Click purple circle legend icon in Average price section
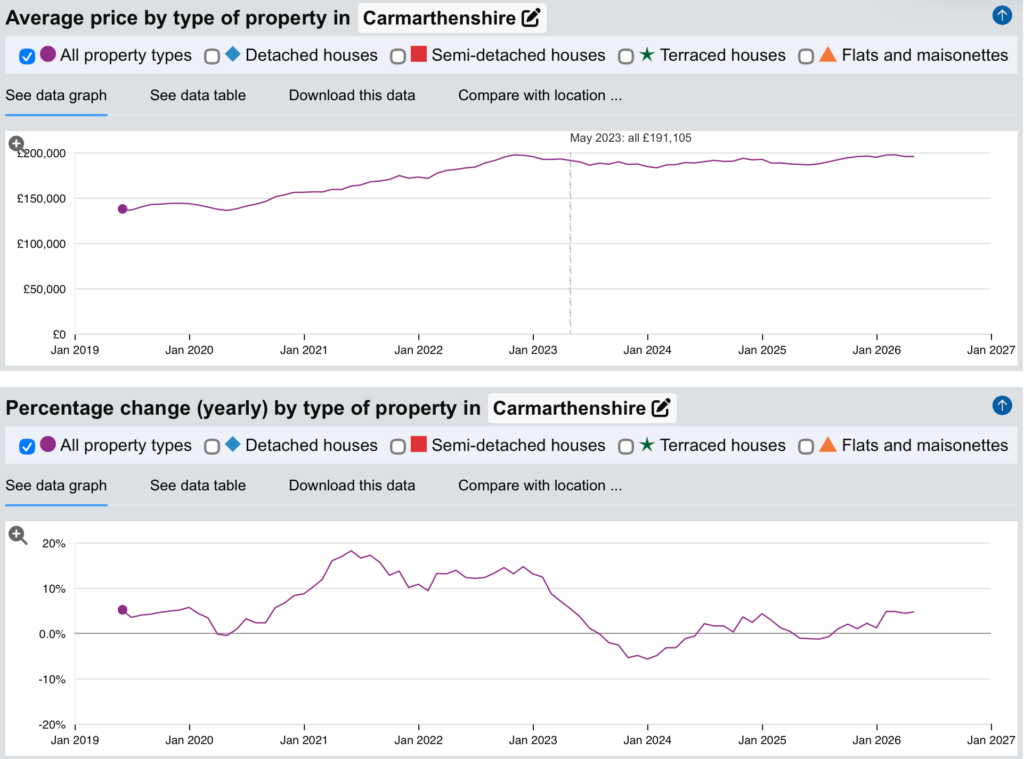Viewport: 1024px width, 759px height. click(x=48, y=54)
